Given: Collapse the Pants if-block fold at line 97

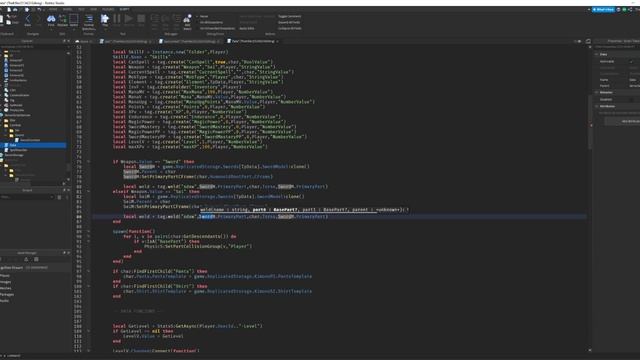Looking at the screenshot, I should click(89, 271).
